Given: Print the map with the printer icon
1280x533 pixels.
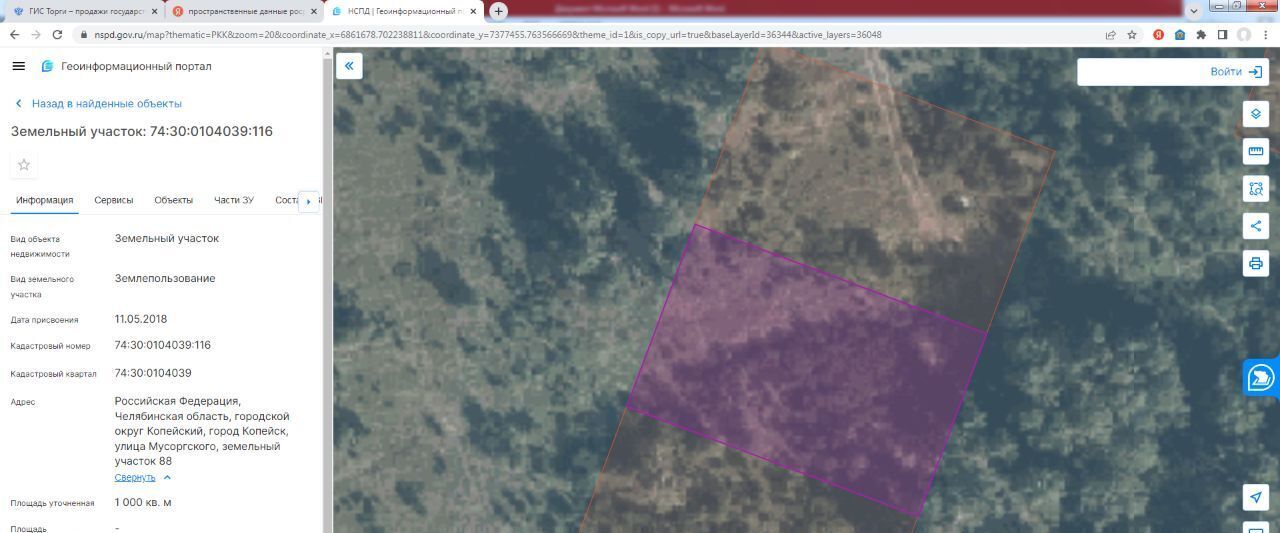Looking at the screenshot, I should coord(1256,264).
